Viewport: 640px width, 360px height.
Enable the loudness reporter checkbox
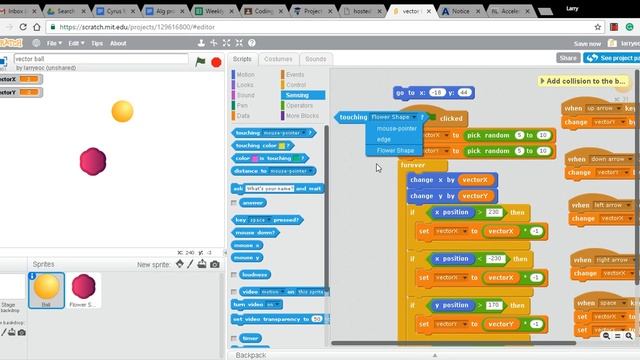tap(234, 275)
